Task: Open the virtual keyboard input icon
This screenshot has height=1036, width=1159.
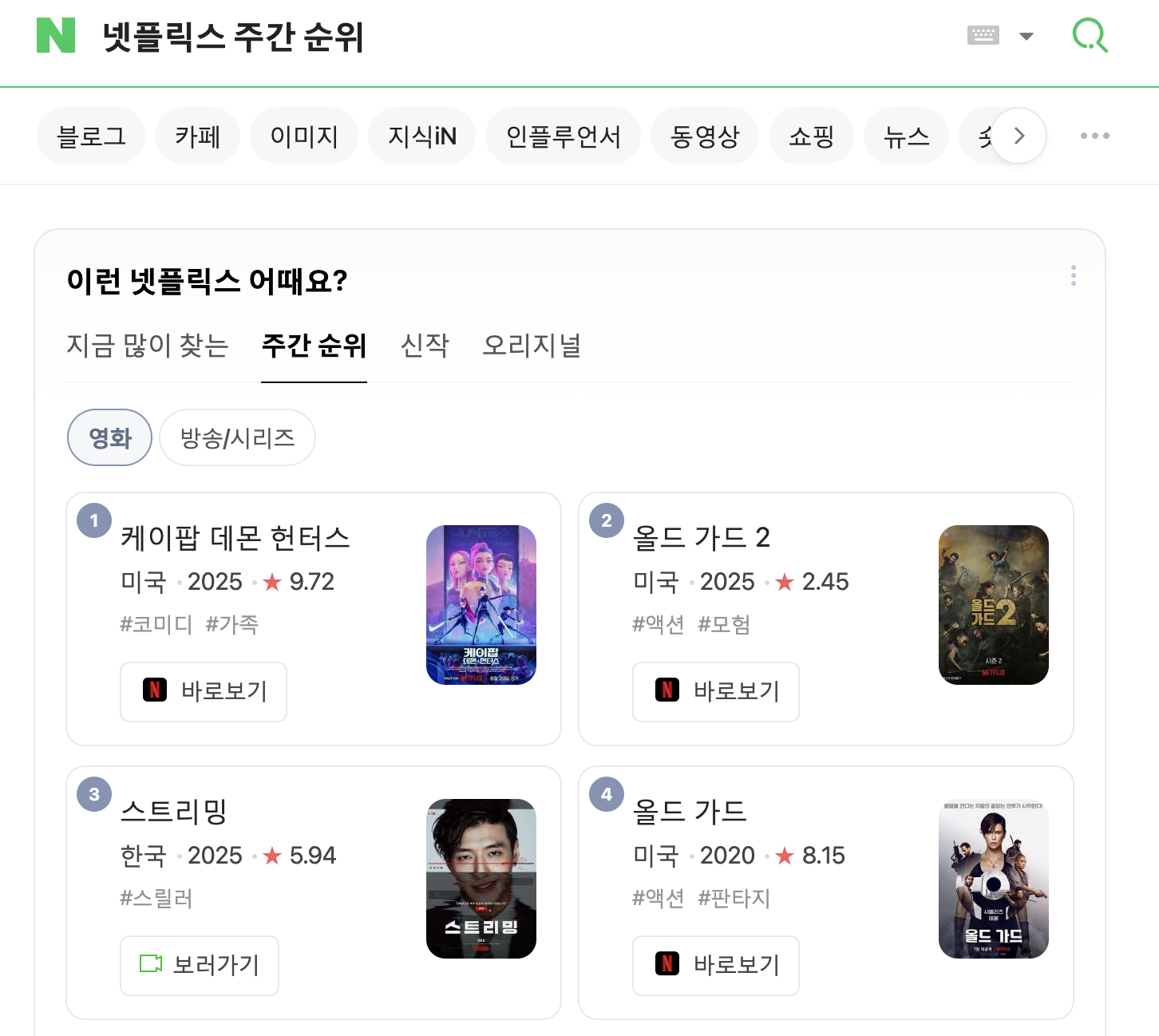Action: 983,35
